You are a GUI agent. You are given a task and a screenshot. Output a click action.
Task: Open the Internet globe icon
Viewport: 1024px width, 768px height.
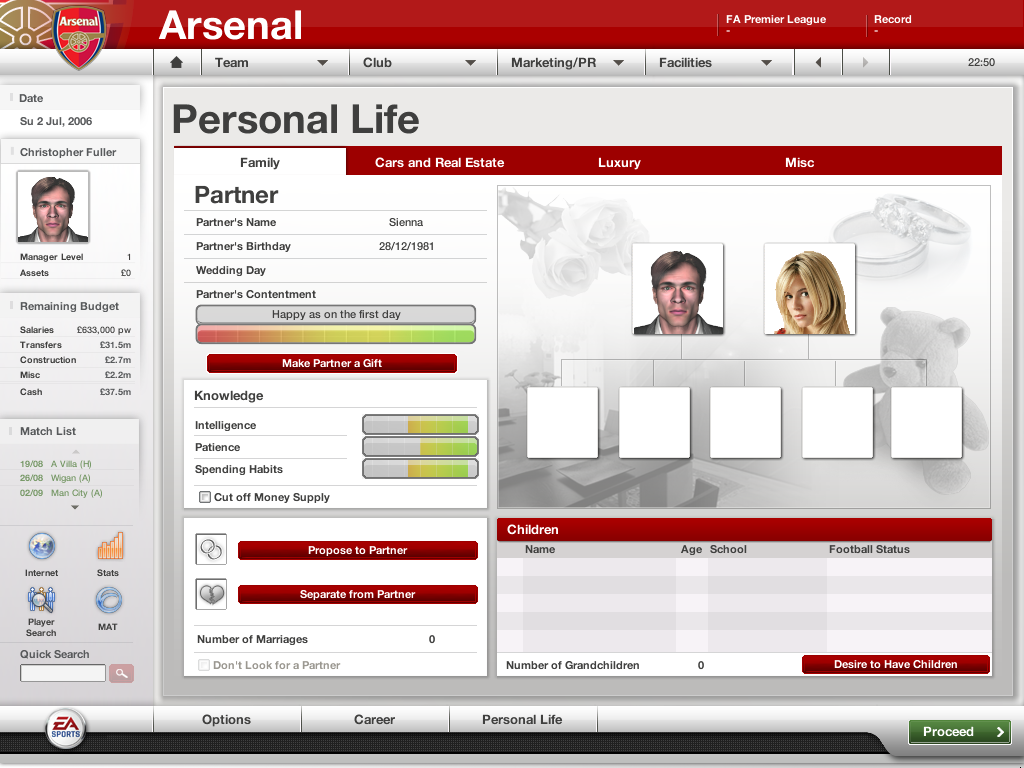click(x=42, y=547)
